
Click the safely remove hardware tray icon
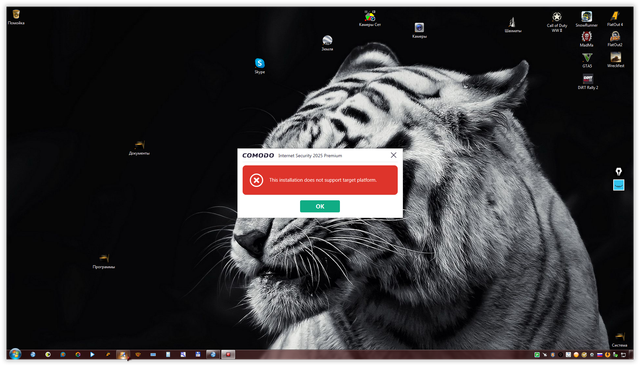[x=615, y=355]
